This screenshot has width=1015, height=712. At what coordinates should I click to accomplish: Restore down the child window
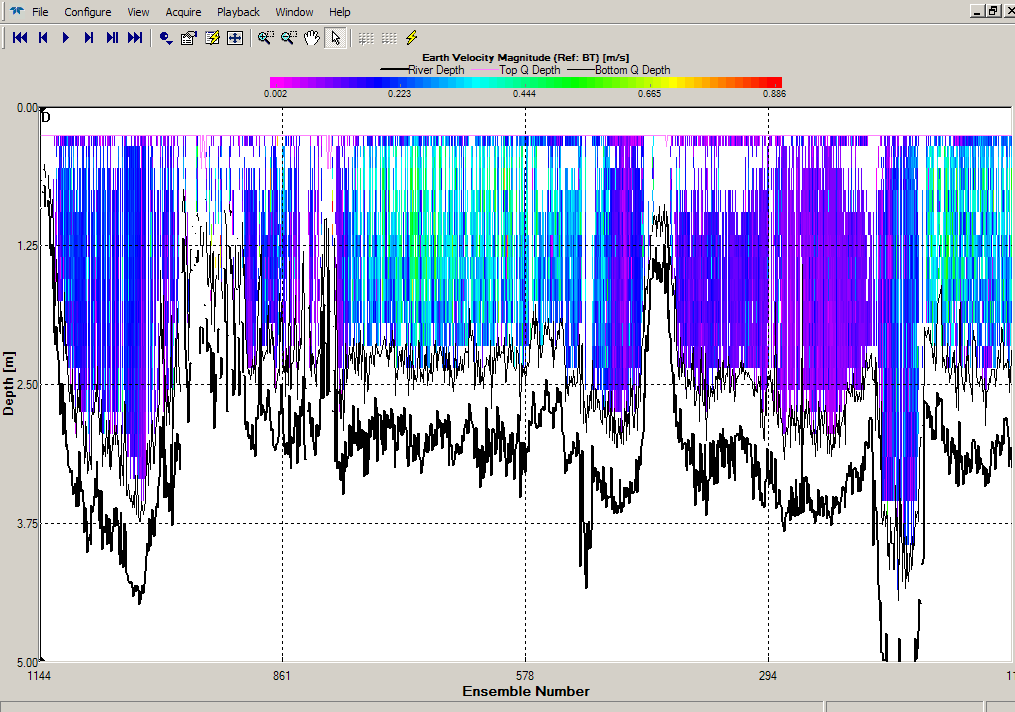[x=992, y=11]
